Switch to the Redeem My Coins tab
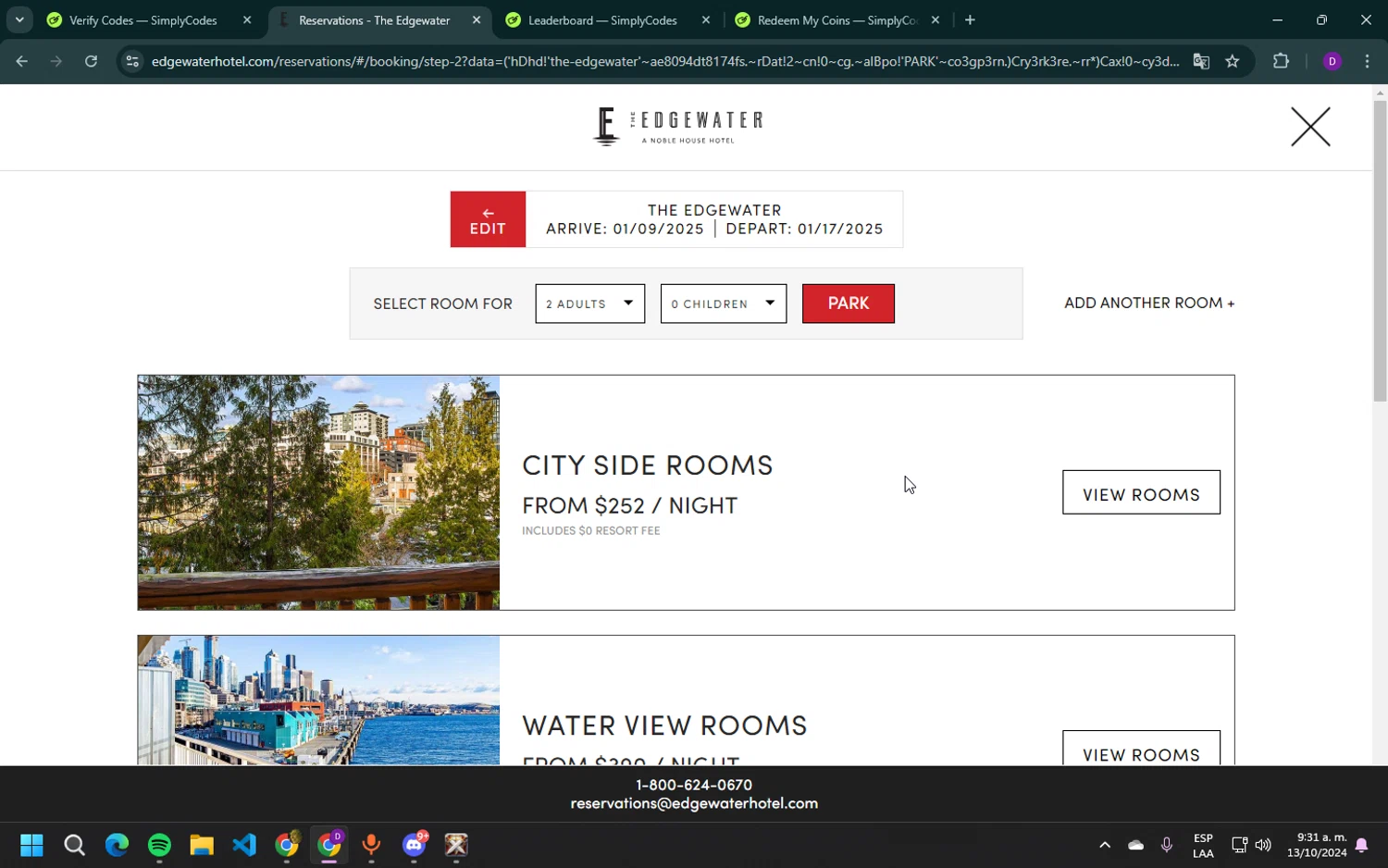This screenshot has width=1388, height=868. coord(837,20)
